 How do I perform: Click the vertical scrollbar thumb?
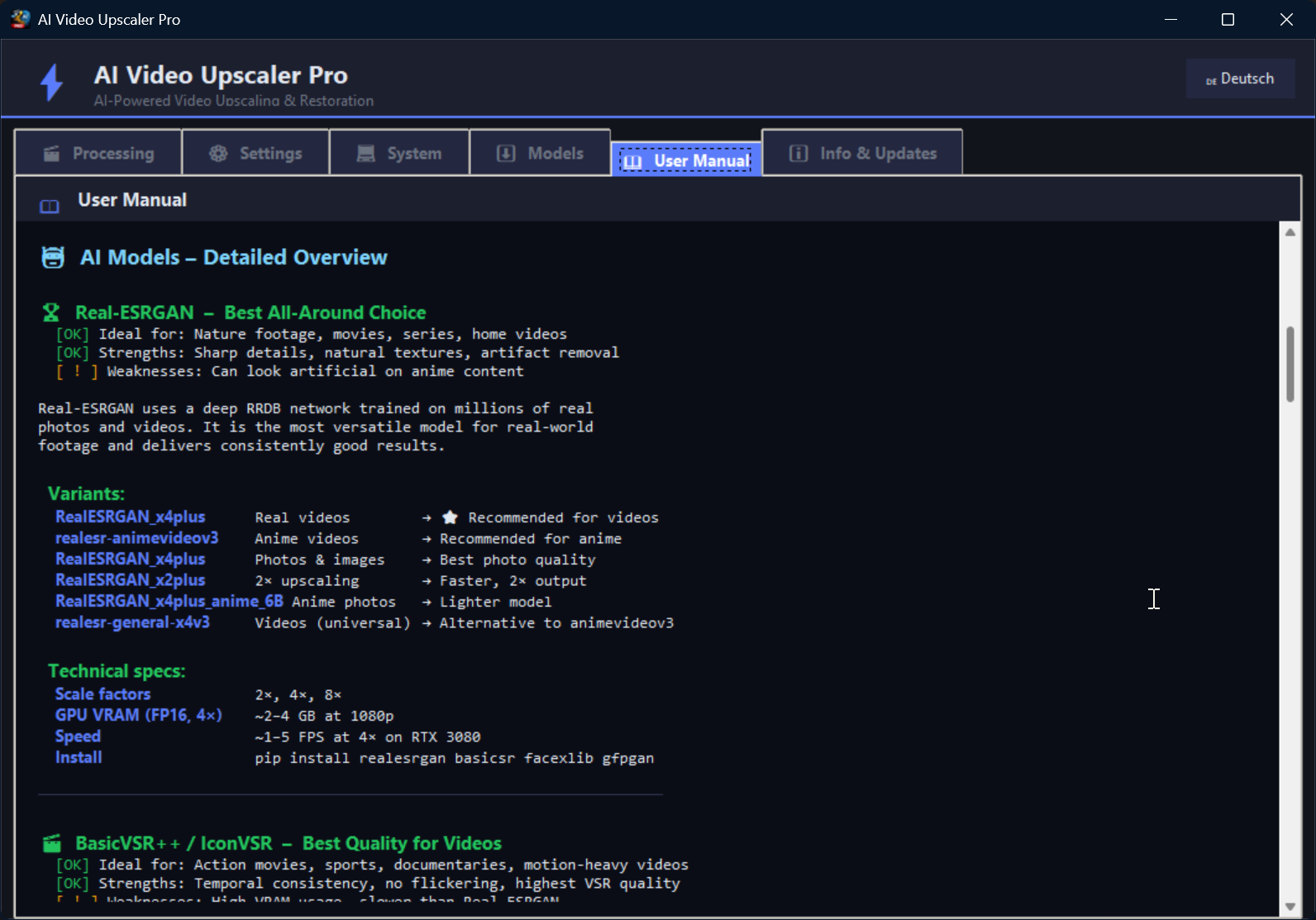pyautogui.click(x=1290, y=365)
